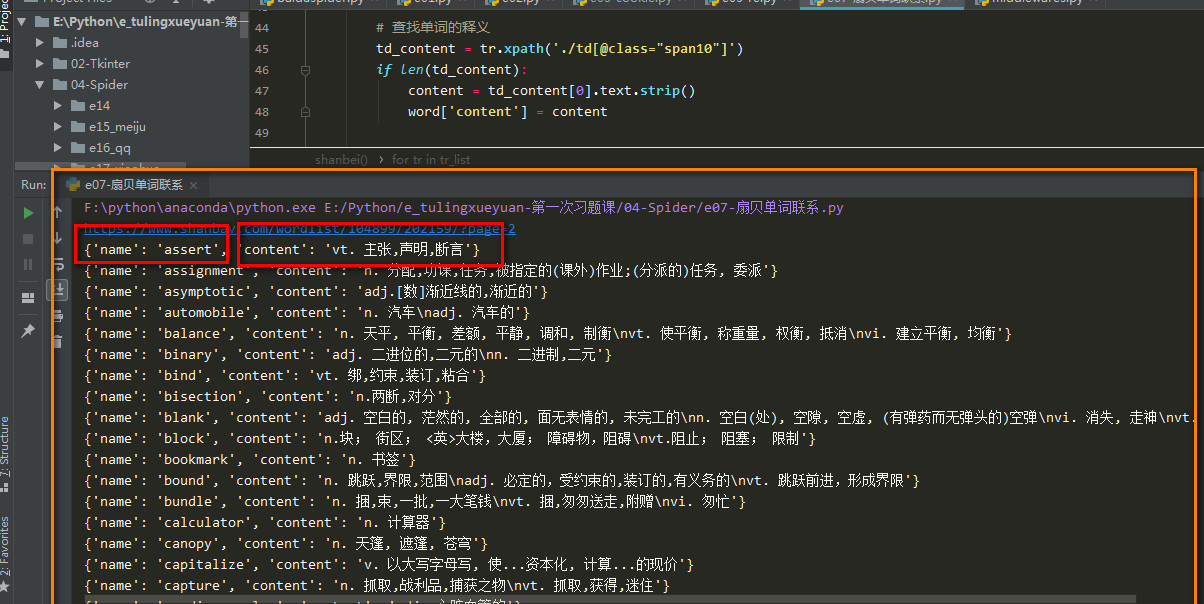The image size is (1204, 604).
Task: Open the Project tool window tab
Action: (6, 30)
